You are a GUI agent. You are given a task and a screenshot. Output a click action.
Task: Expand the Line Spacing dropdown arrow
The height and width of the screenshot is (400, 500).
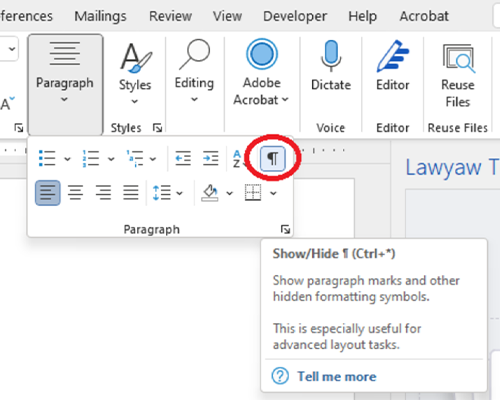179,193
